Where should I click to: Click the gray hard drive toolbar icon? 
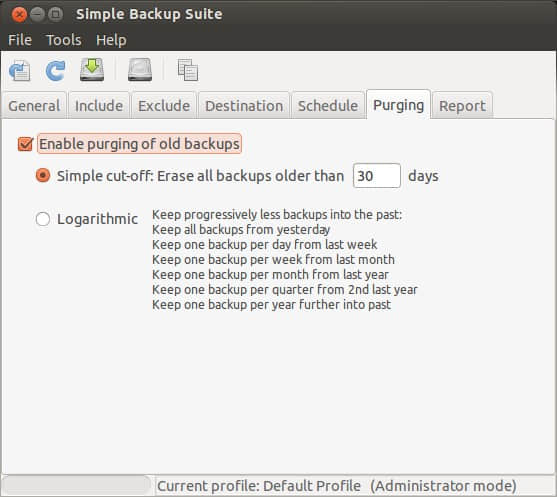tap(140, 70)
